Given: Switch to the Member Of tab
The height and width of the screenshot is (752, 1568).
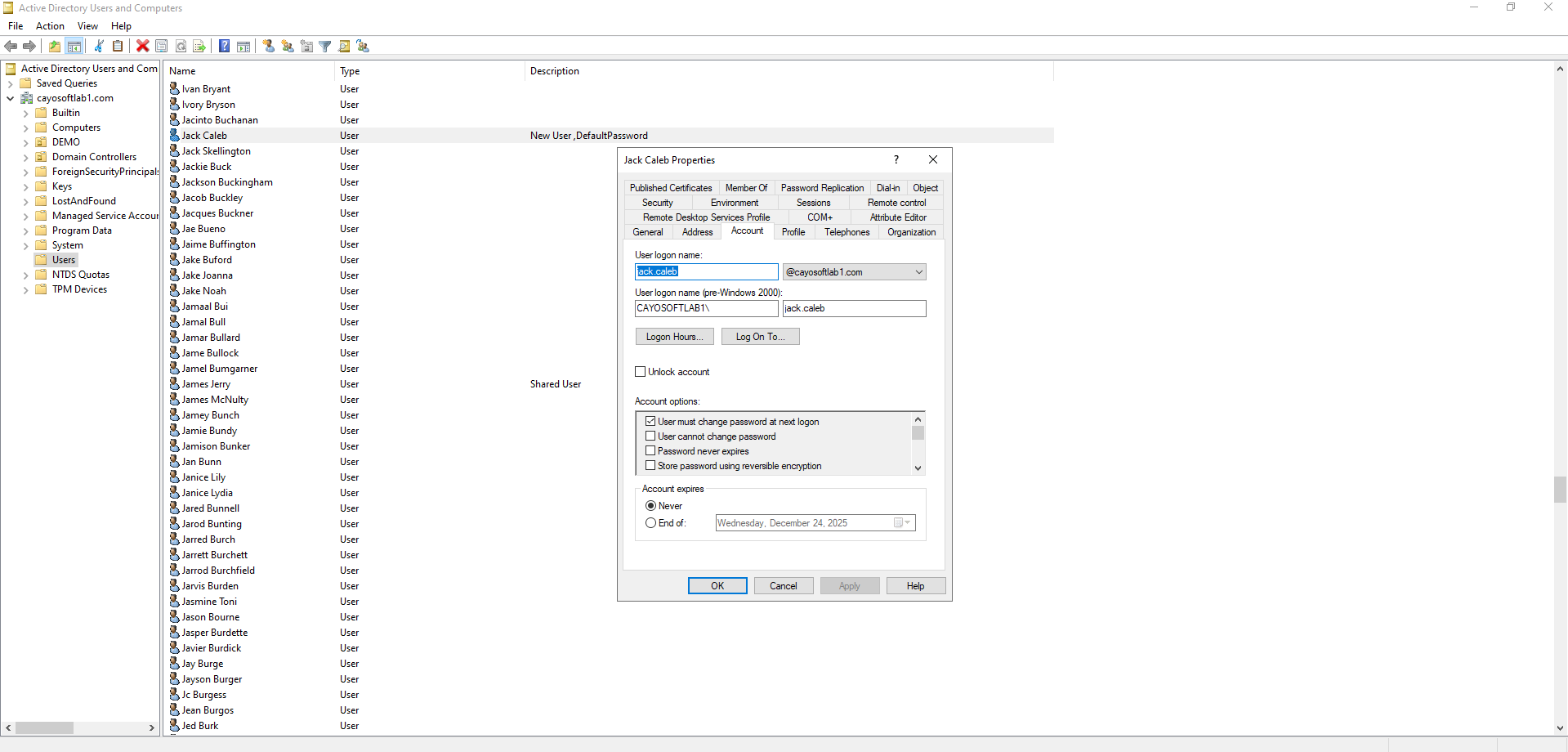Looking at the screenshot, I should click(746, 188).
